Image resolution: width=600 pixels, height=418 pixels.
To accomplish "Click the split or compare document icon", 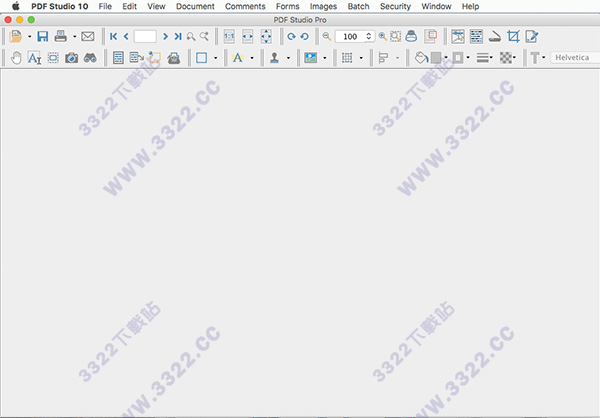I will 458,36.
